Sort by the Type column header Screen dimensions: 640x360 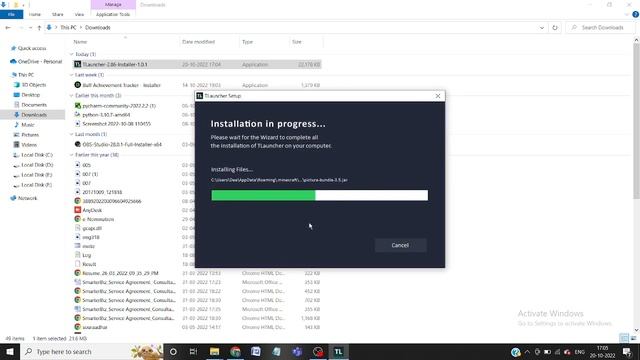264,42
